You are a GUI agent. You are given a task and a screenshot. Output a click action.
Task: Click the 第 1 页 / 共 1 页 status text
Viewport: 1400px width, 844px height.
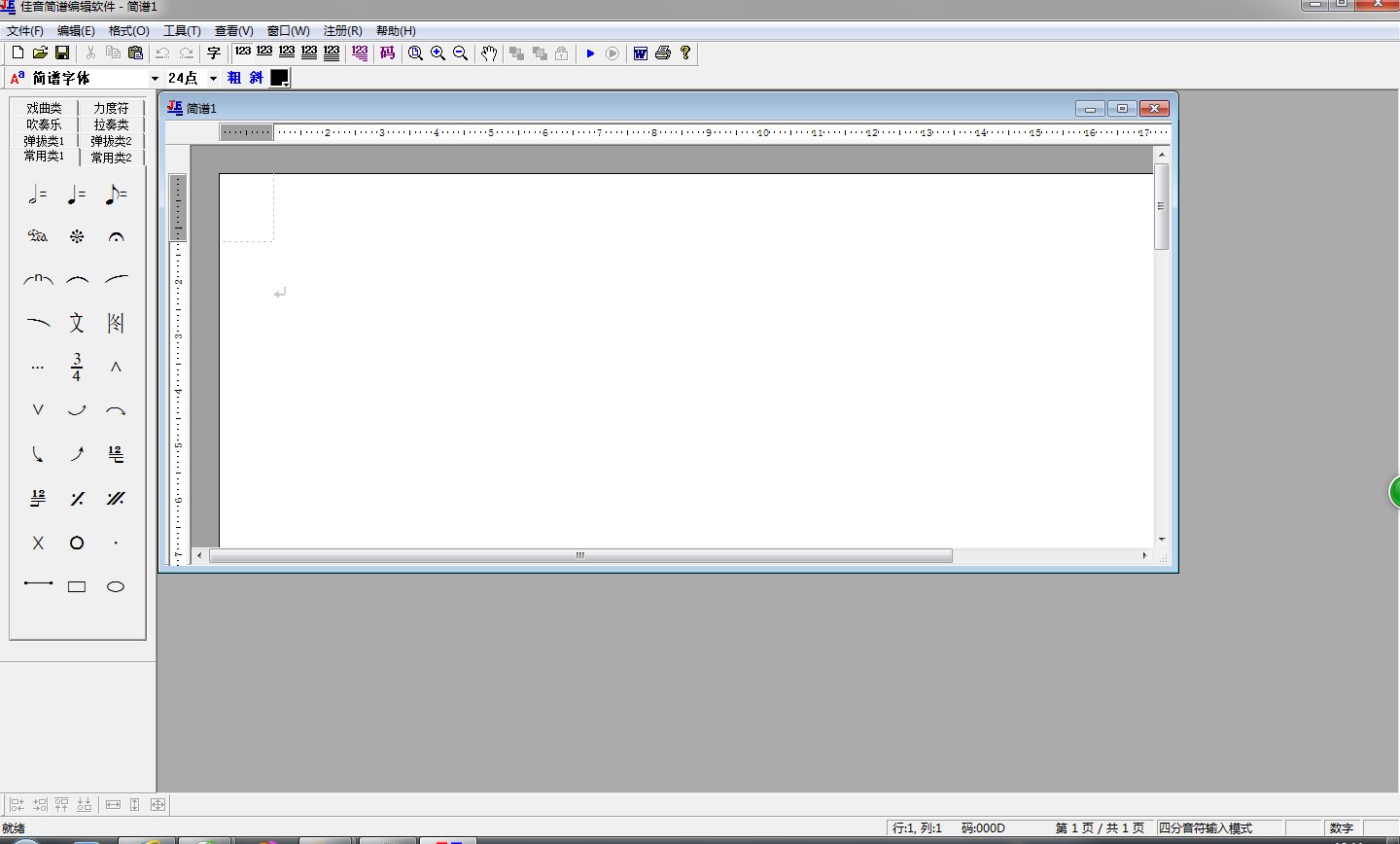click(x=1100, y=828)
